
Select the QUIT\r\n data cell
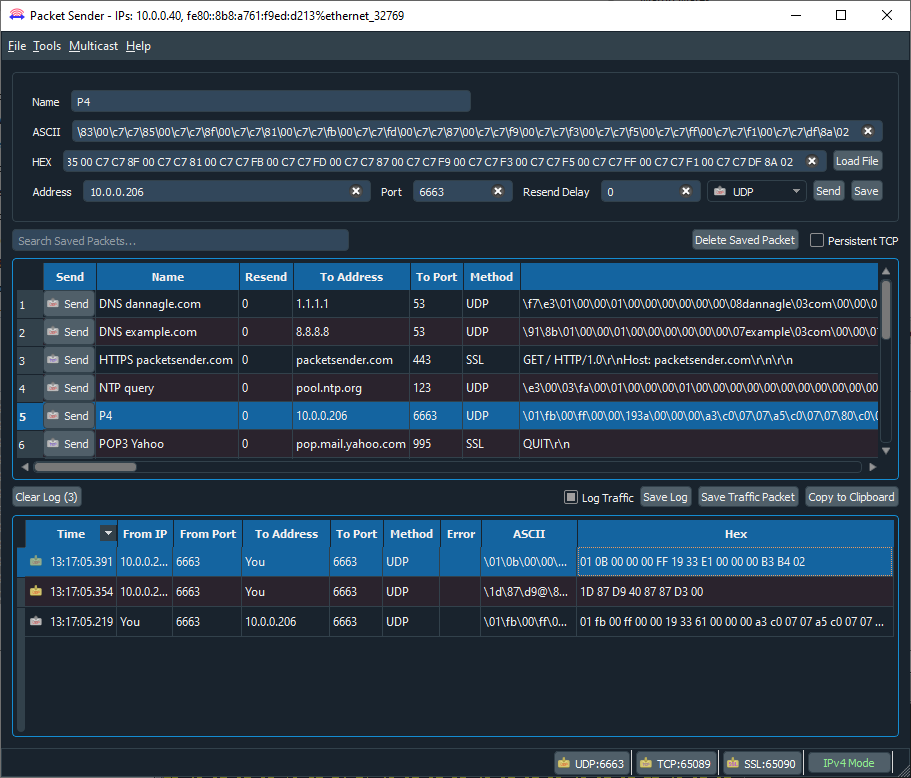coord(699,443)
